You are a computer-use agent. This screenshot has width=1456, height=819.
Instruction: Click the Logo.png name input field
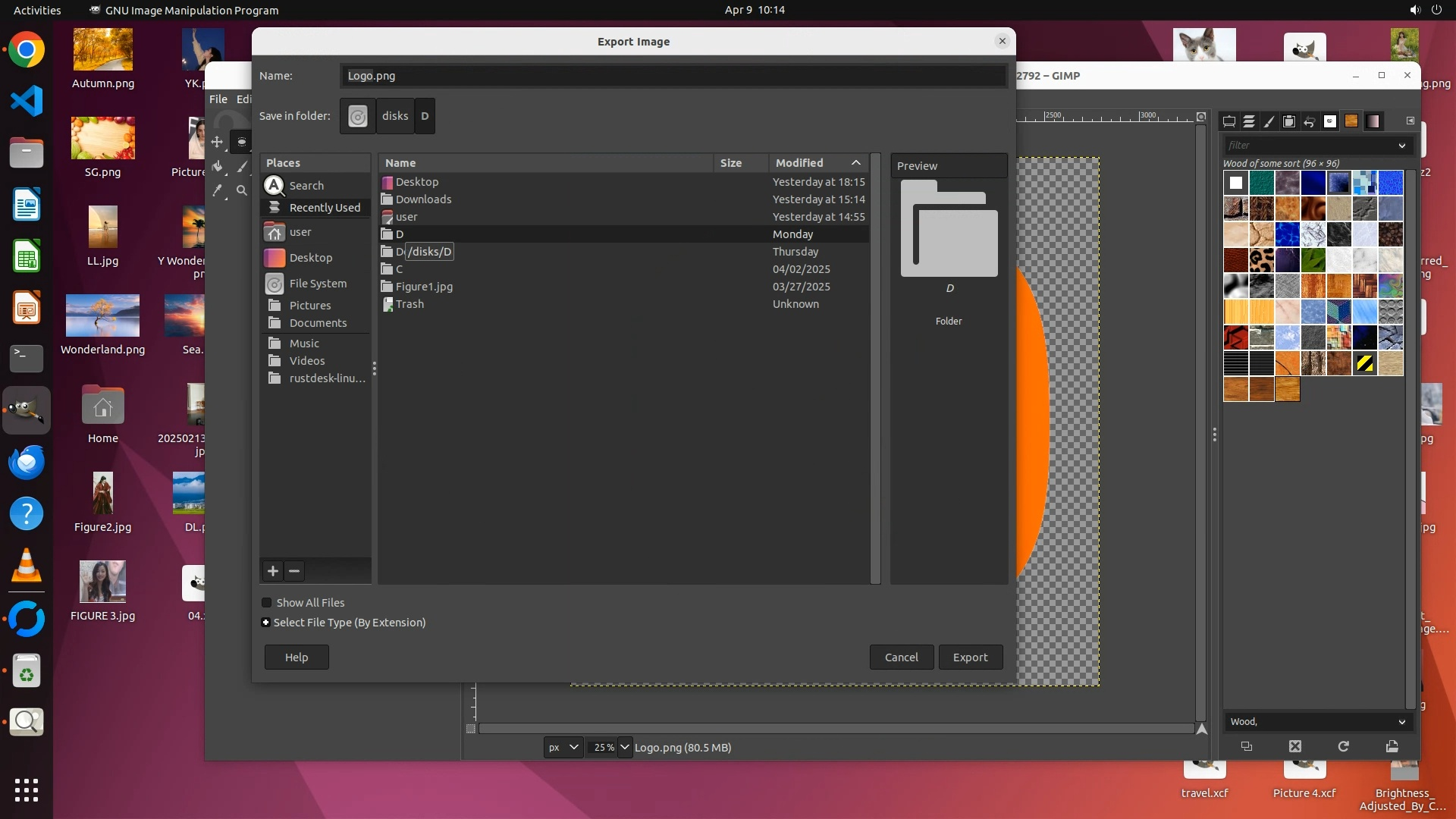click(672, 76)
